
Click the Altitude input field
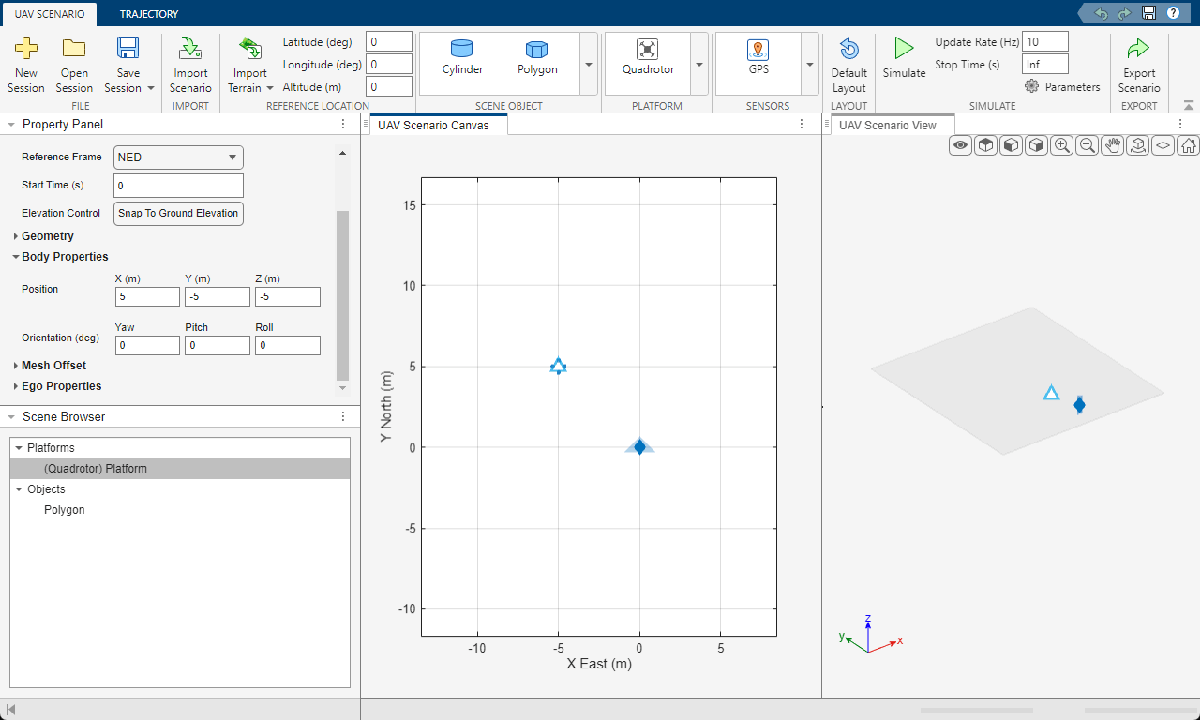click(x=390, y=87)
